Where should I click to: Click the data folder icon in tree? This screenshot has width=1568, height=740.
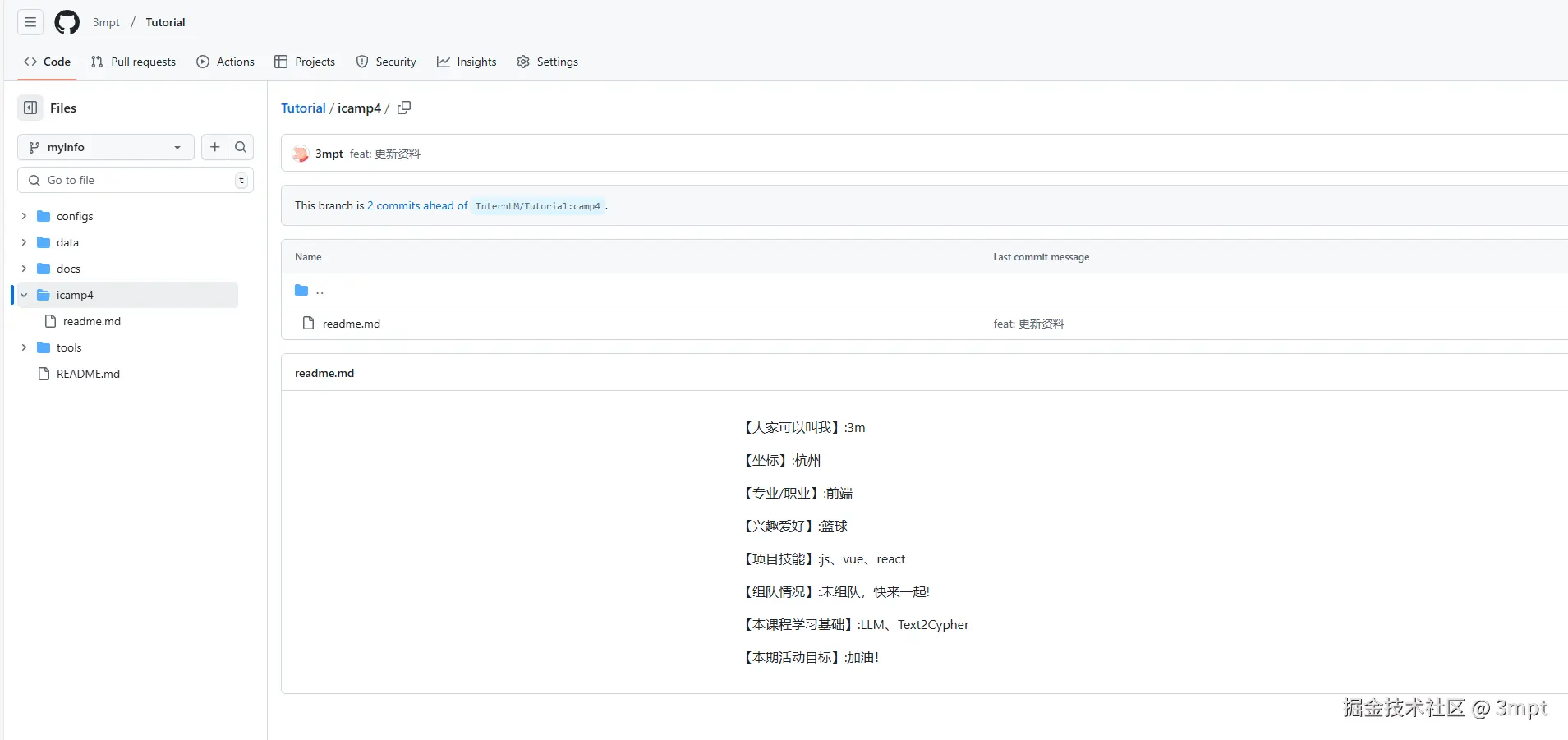point(44,242)
